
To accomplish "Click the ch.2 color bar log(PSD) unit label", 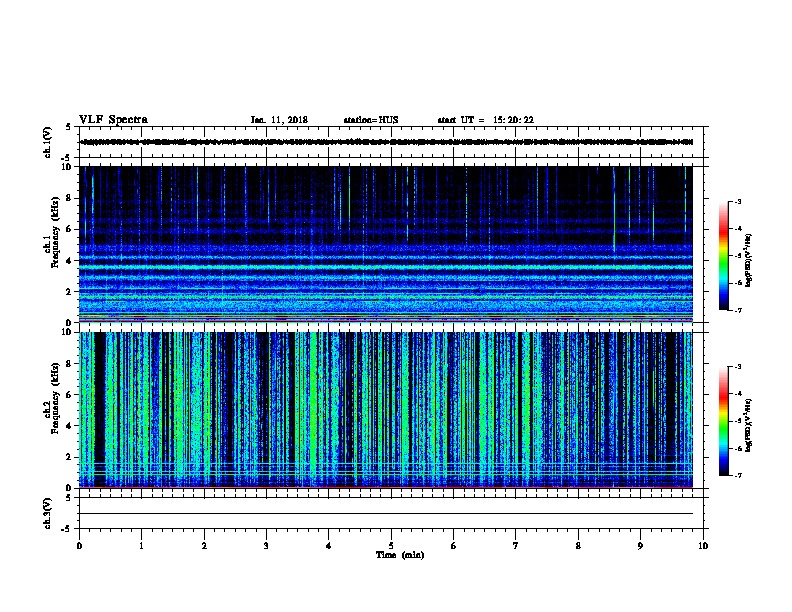I will [x=749, y=426].
